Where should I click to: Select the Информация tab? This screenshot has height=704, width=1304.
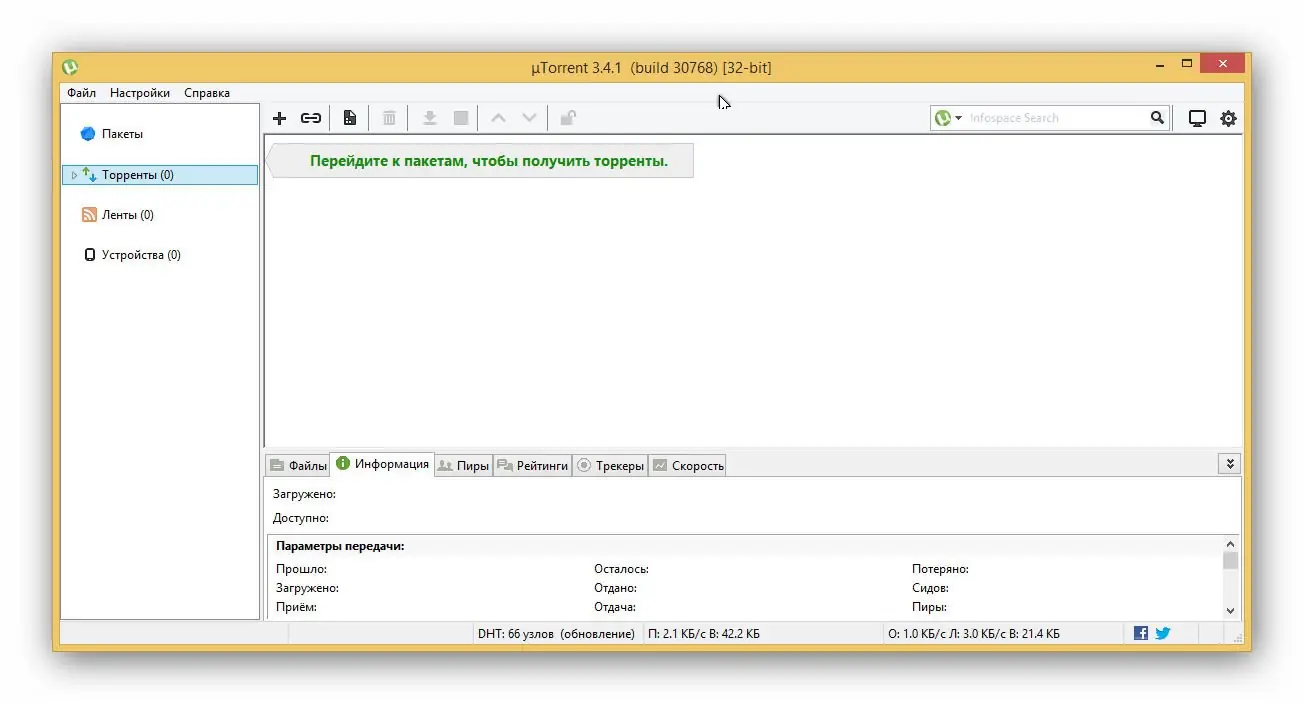[x=382, y=464]
